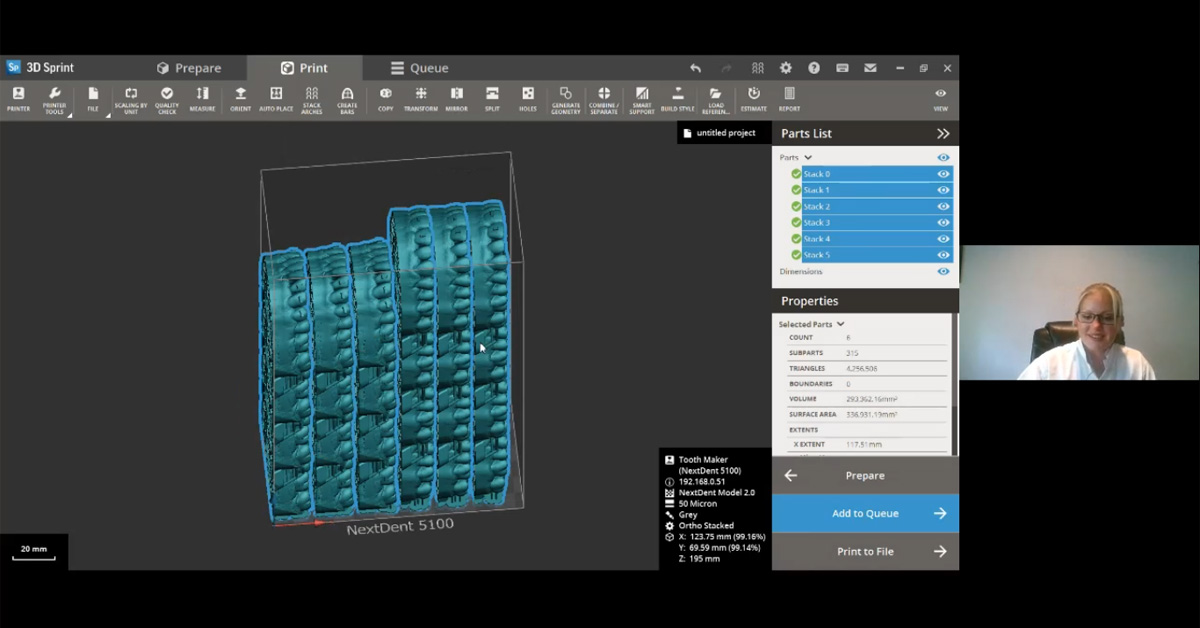Viewport: 1200px width, 628px height.
Task: Click Add to Queue button
Action: pos(865,513)
